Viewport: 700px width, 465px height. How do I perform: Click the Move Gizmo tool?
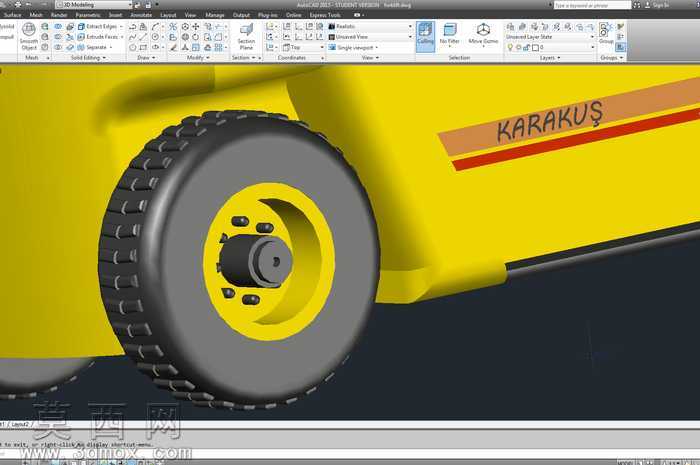[483, 35]
